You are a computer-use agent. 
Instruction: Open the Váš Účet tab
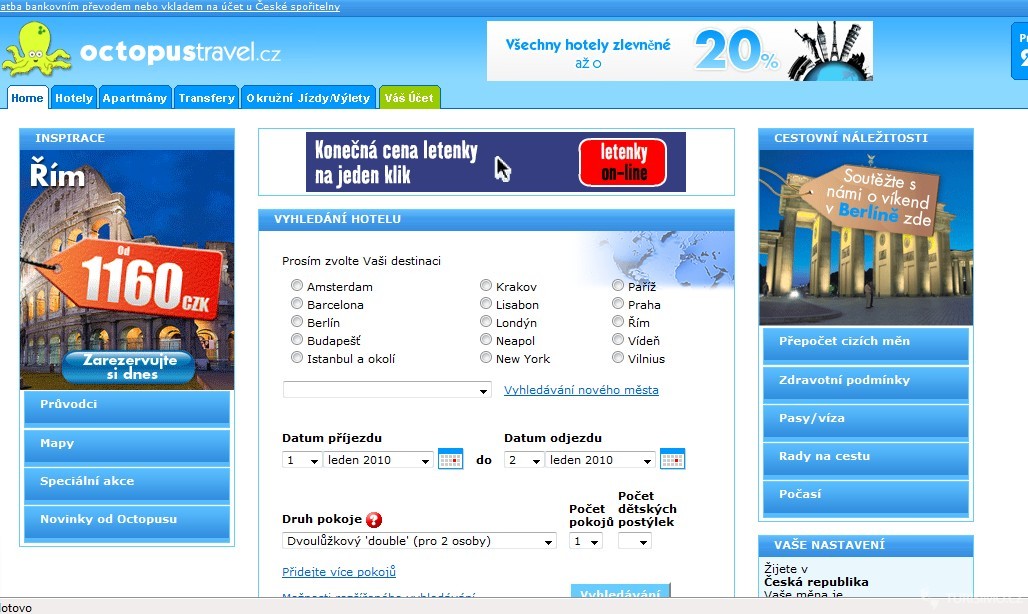tap(409, 98)
